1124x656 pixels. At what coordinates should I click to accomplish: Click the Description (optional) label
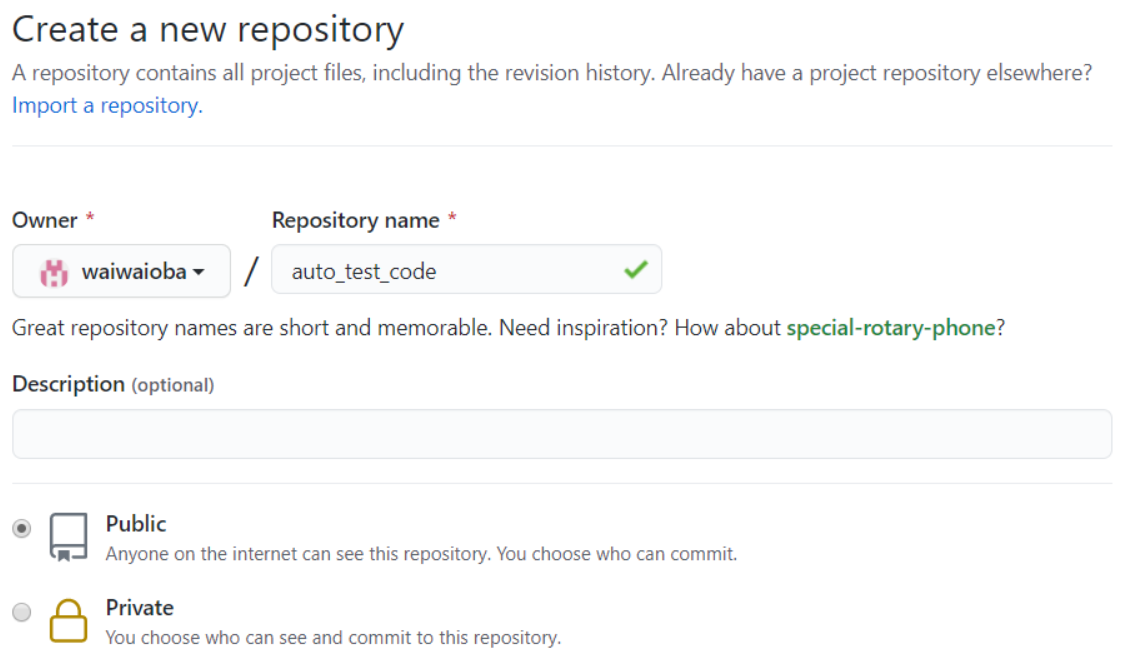click(x=113, y=385)
